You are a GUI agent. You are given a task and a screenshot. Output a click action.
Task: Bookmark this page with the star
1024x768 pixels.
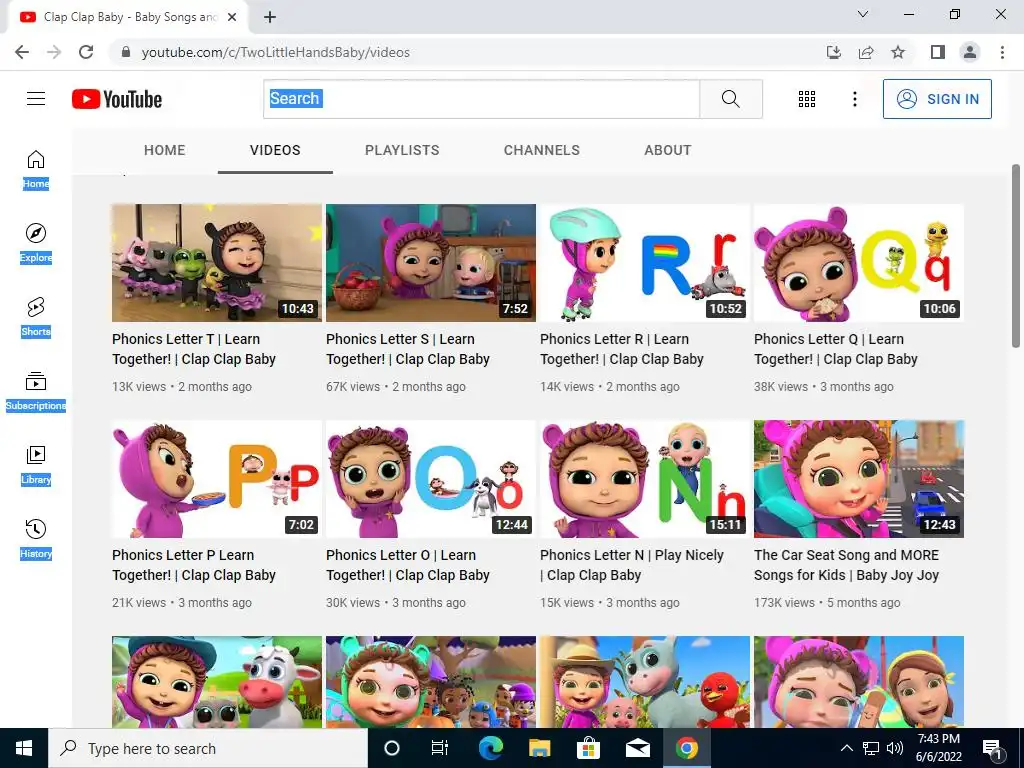point(898,52)
